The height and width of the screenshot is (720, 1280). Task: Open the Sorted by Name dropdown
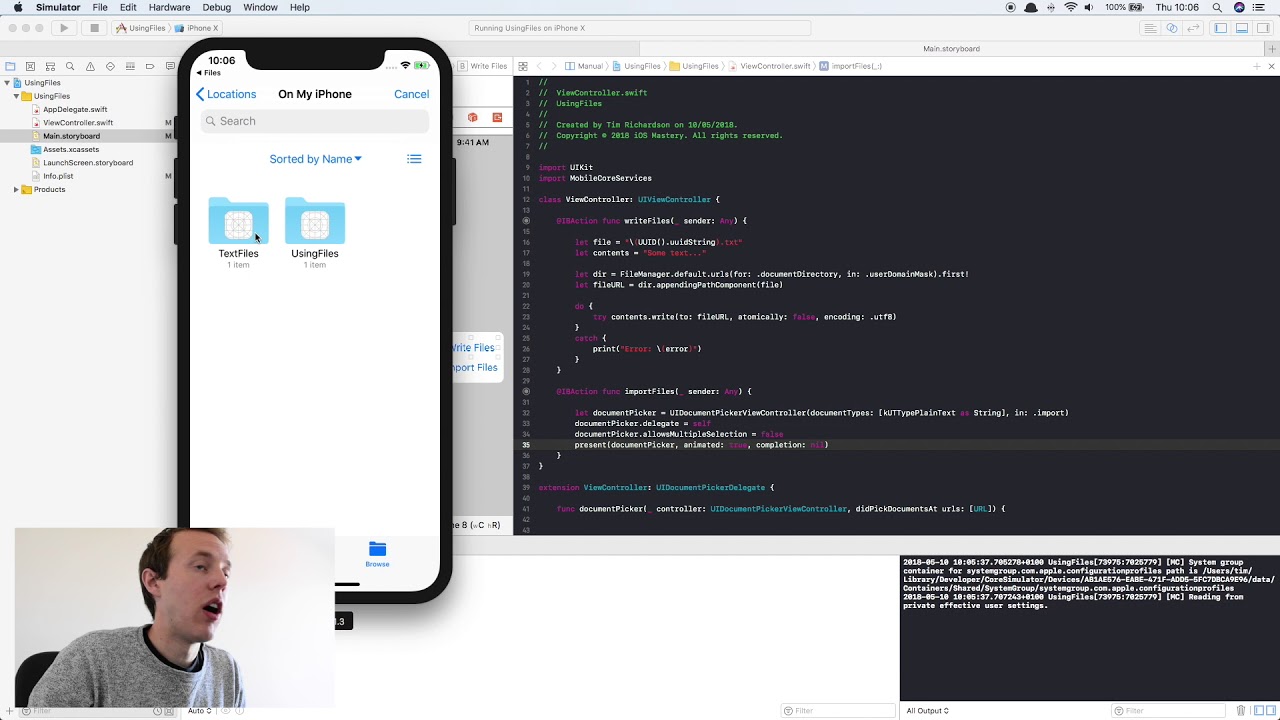coord(315,159)
